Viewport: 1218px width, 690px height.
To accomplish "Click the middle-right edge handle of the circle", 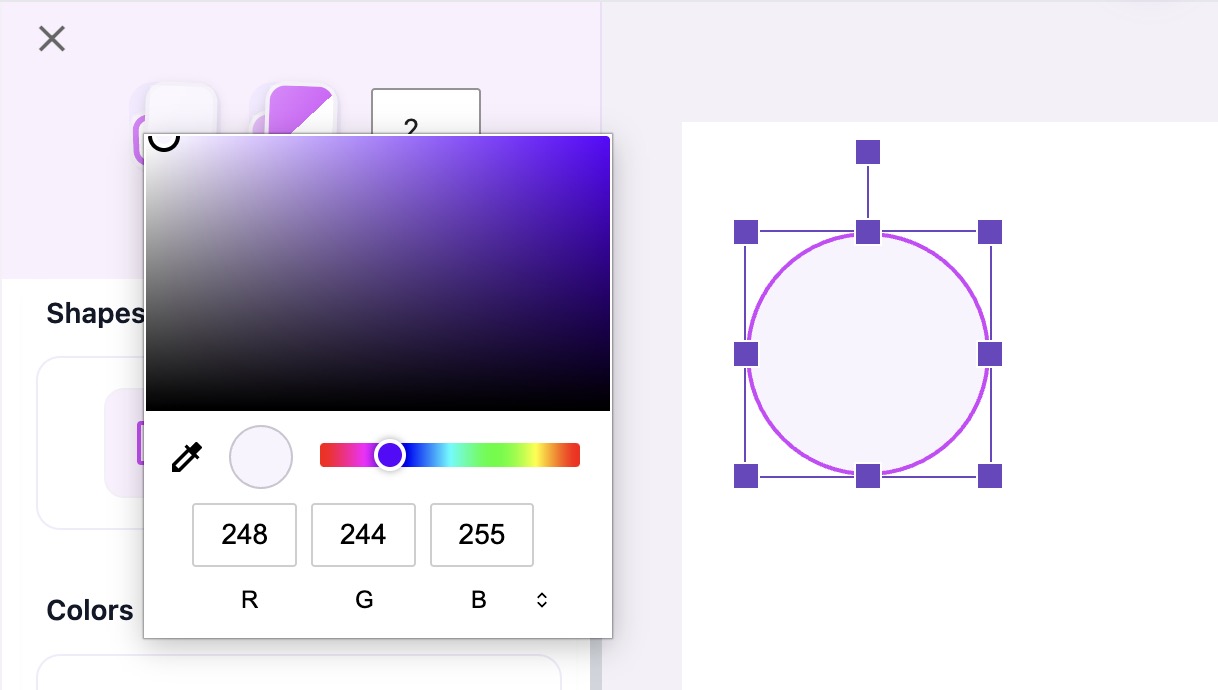I will coord(990,354).
